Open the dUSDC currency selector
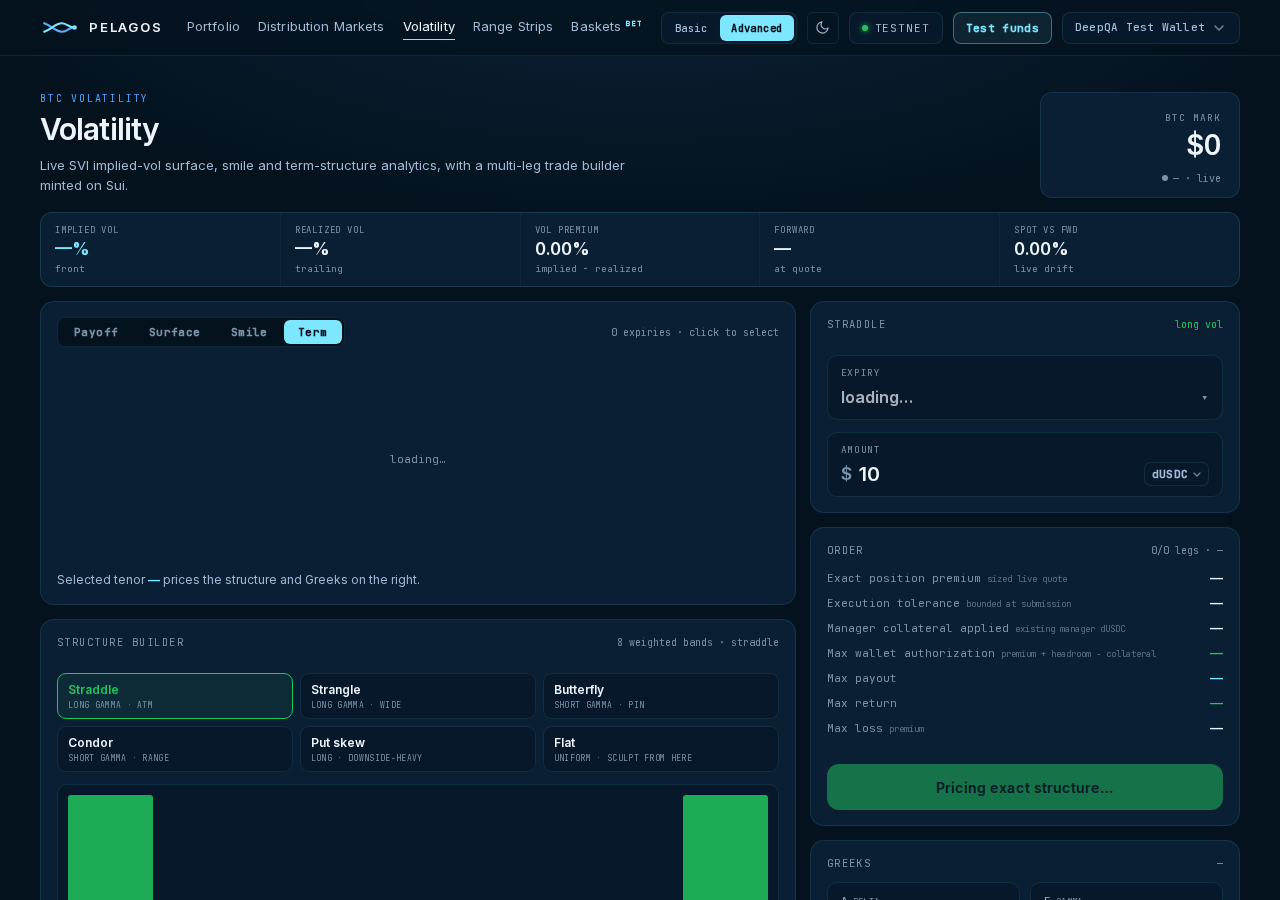Viewport: 1280px width, 900px height. [x=1176, y=474]
